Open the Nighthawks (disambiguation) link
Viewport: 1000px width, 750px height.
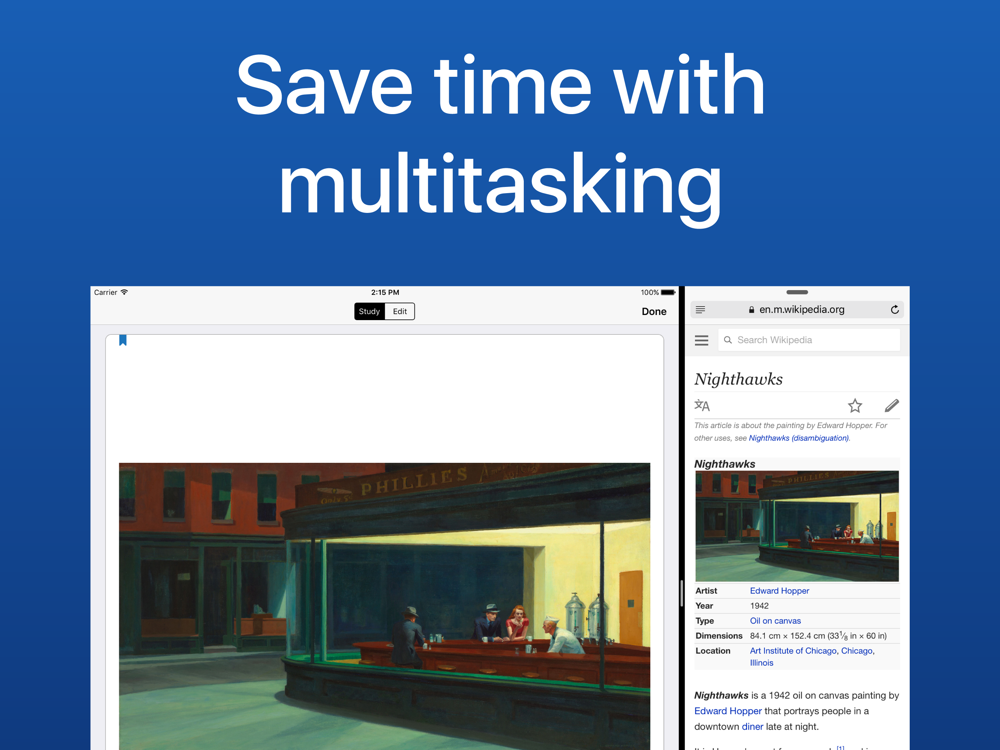click(x=798, y=438)
